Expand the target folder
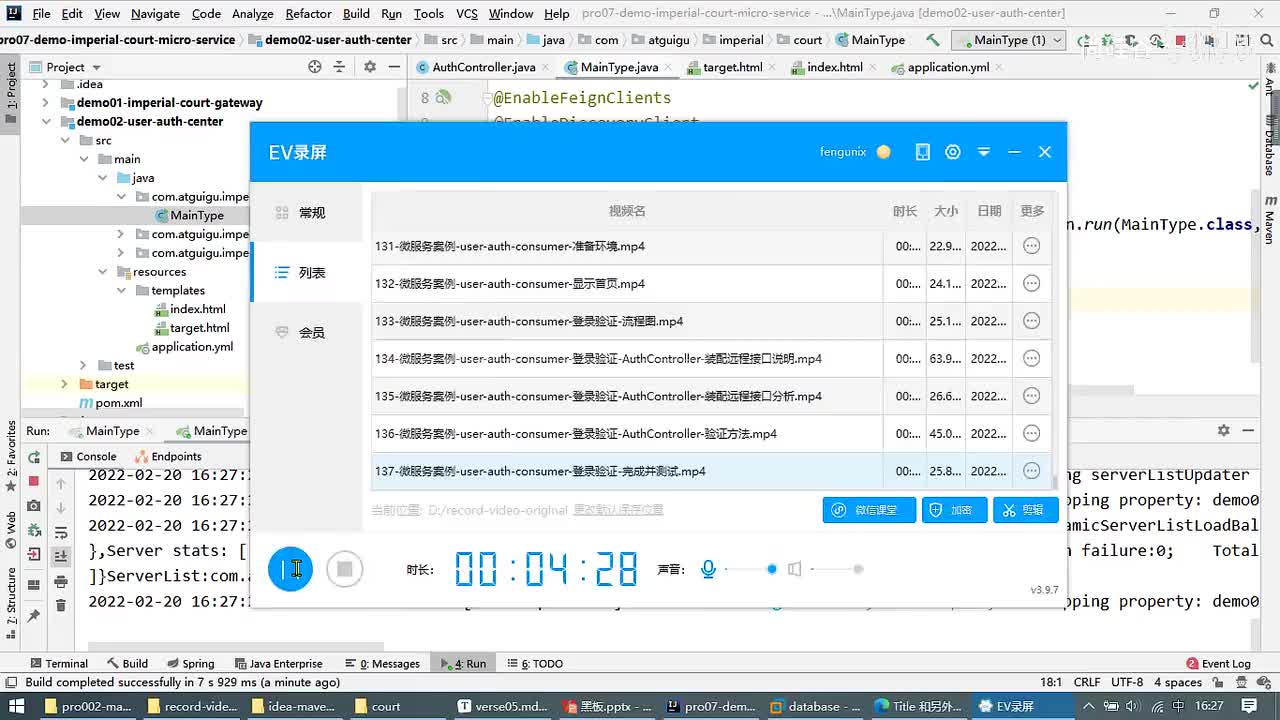 [65, 384]
